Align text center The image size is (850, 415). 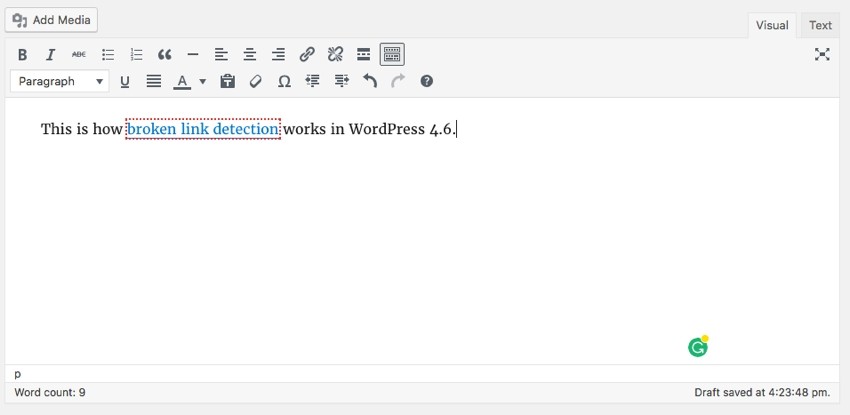point(249,54)
